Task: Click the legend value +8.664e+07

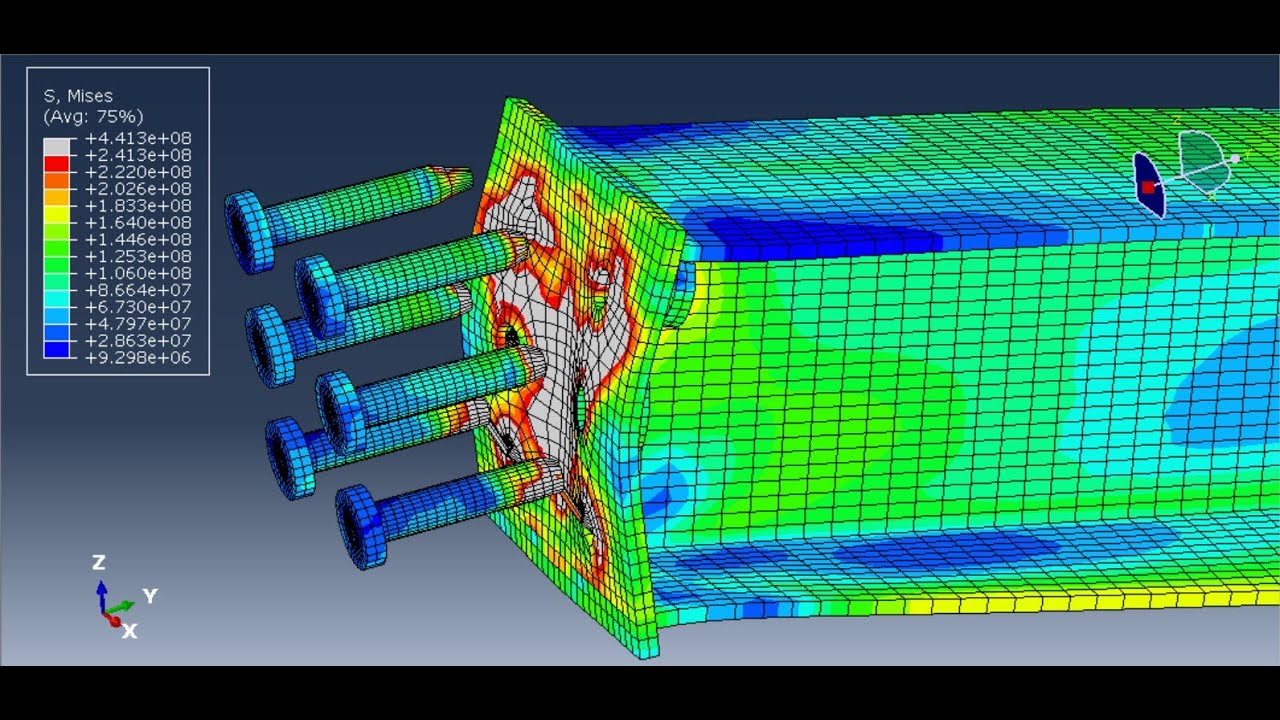Action: tap(138, 290)
